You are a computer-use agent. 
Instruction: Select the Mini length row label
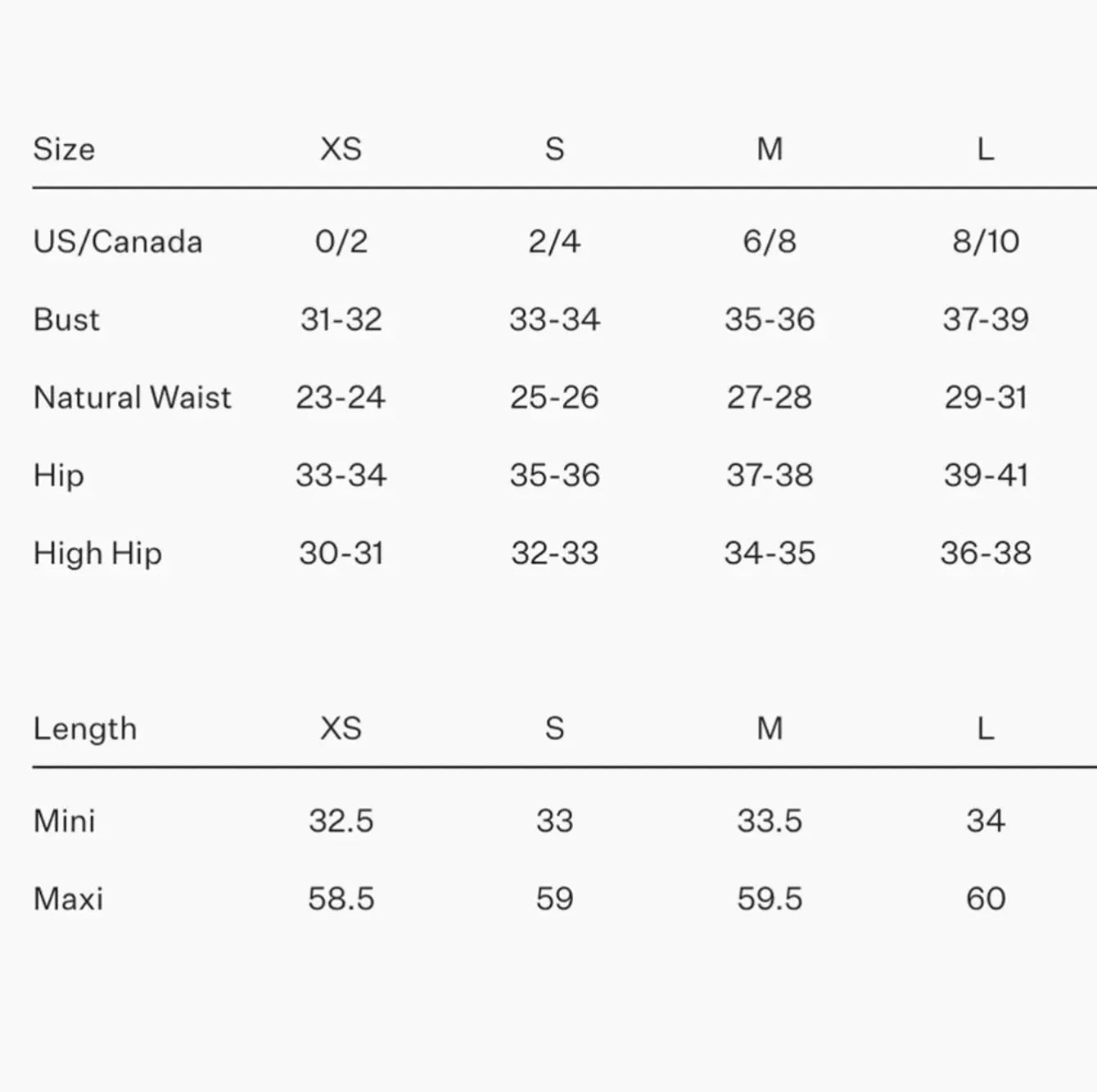(65, 820)
